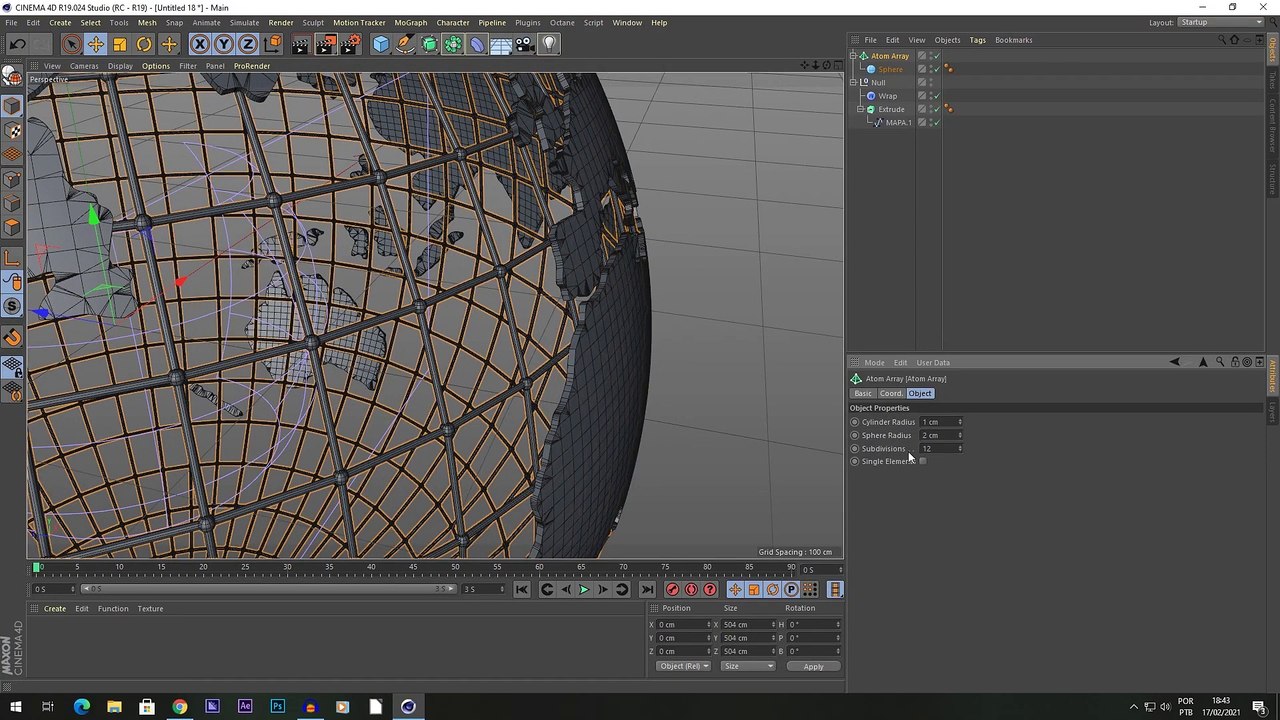Image resolution: width=1280 pixels, height=720 pixels.
Task: Open the Layout Startup dropdown
Action: click(1221, 22)
